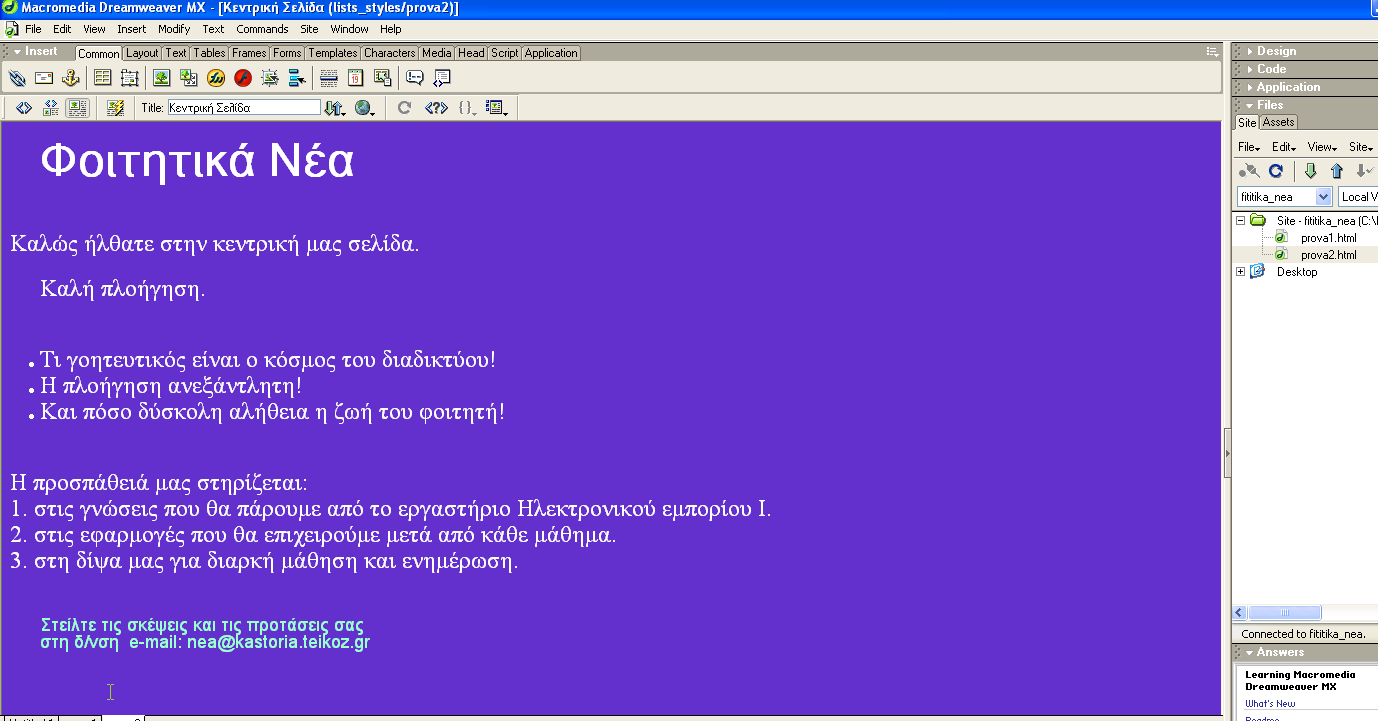The image size is (1378, 721).
Task: Open the Site menu in the menu bar
Action: [309, 29]
